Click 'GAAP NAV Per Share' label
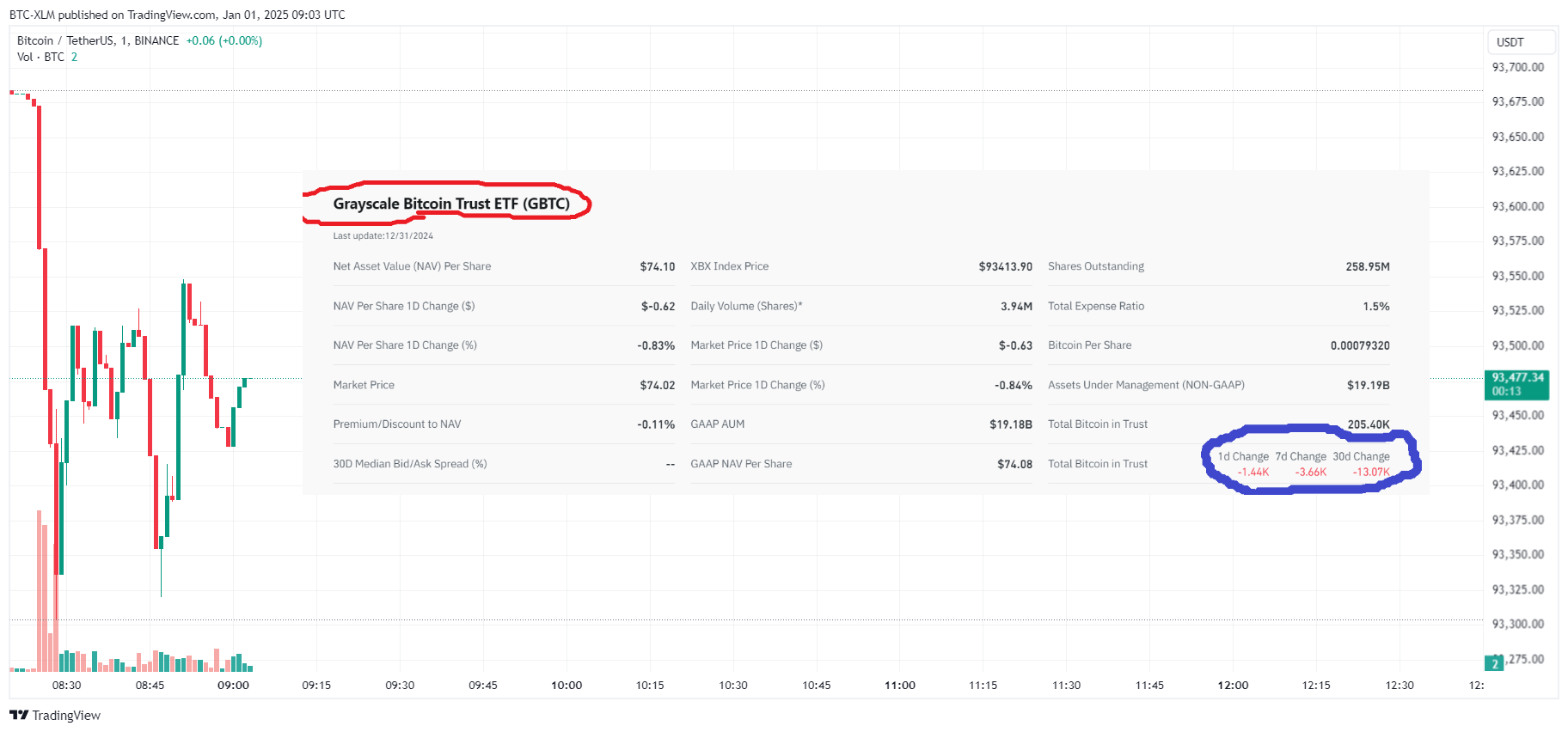The height and width of the screenshot is (732, 1568). (x=742, y=464)
